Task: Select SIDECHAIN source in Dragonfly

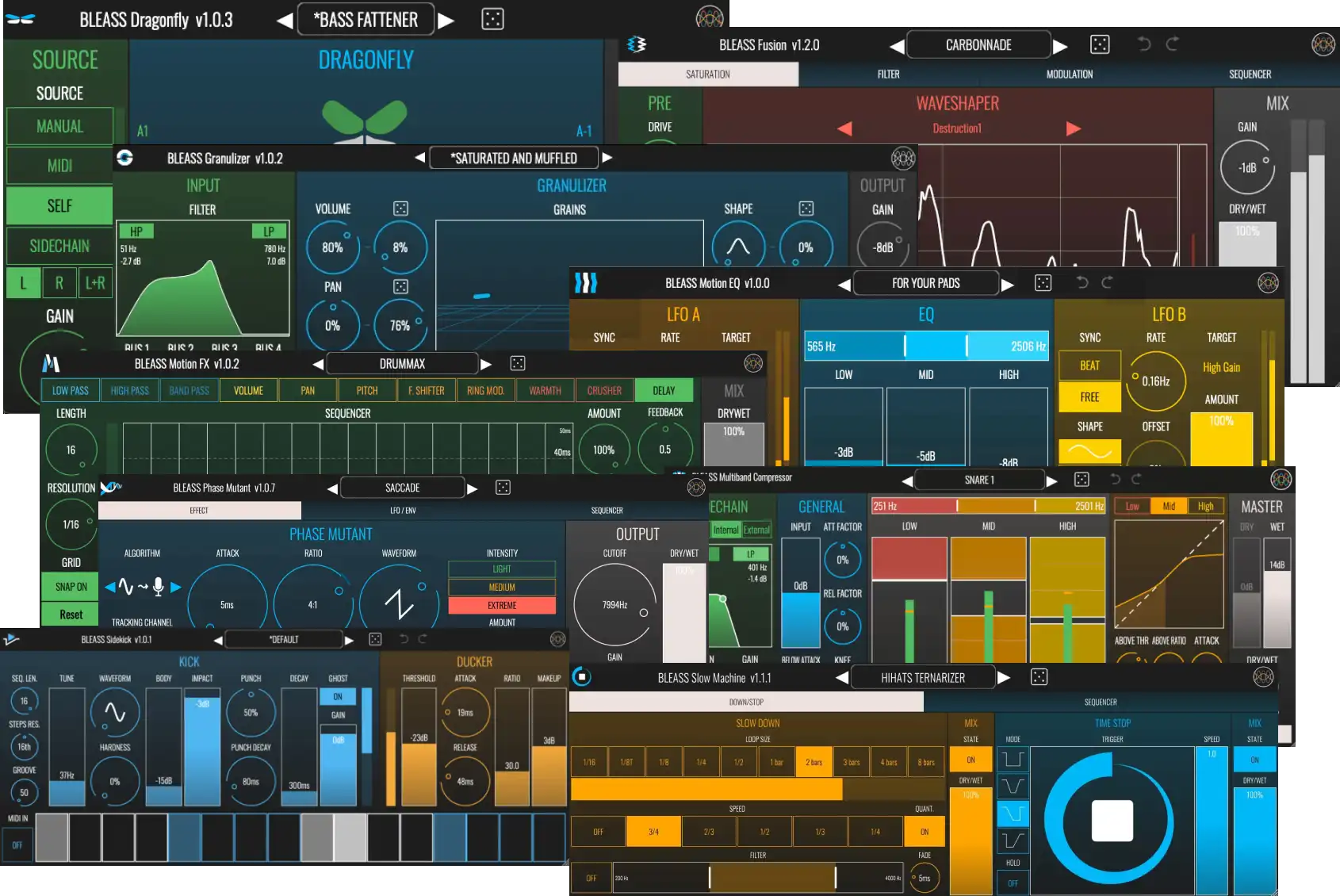Action: 59,247
